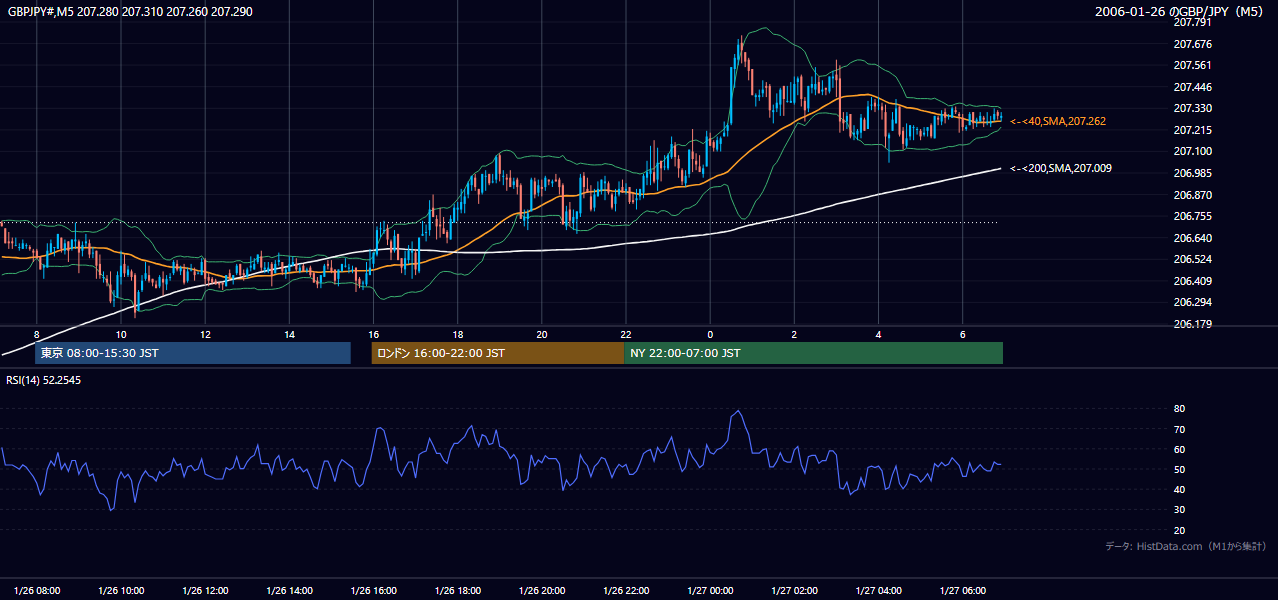Click the 1/26 16:00 date label
The height and width of the screenshot is (600, 1278).
pos(373,590)
